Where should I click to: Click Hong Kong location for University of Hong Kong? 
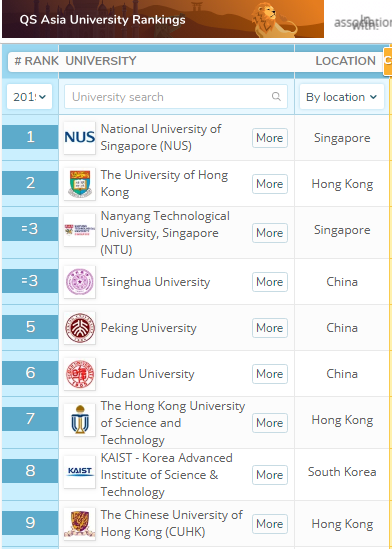[342, 184]
